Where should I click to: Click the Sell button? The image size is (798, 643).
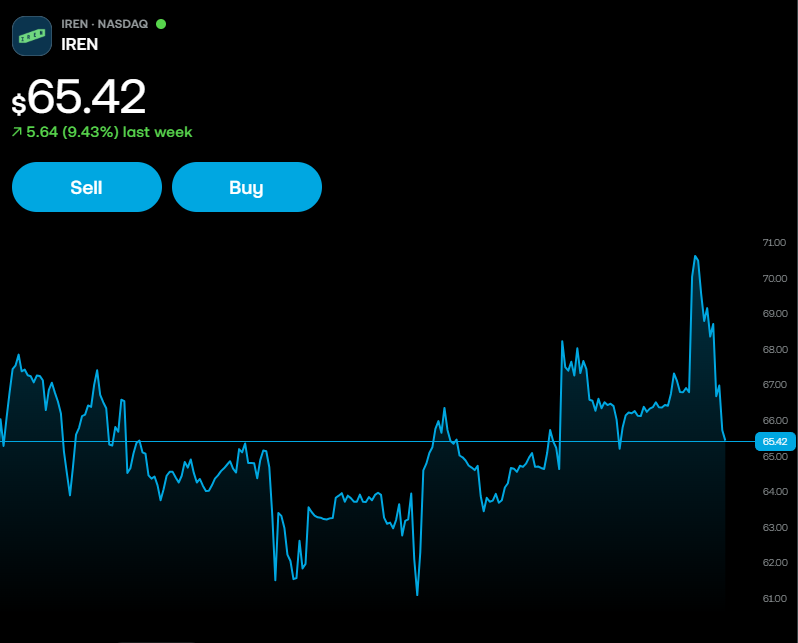click(x=87, y=187)
